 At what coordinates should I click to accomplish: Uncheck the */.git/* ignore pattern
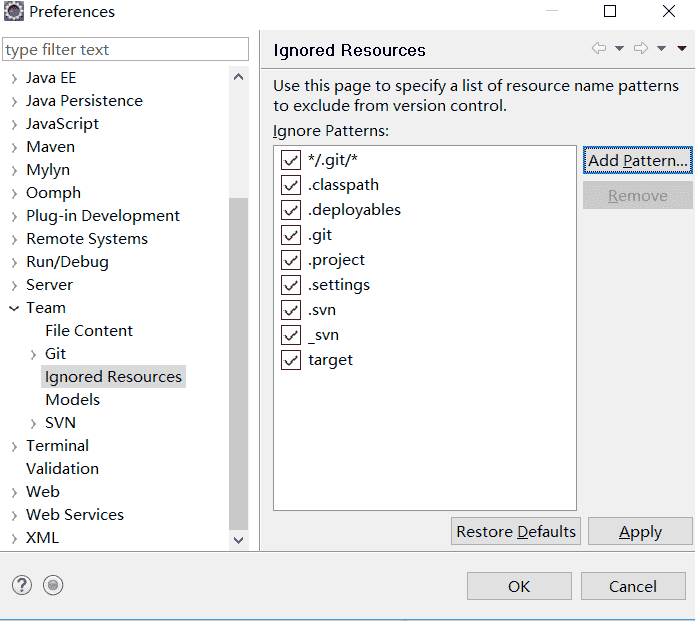291,160
